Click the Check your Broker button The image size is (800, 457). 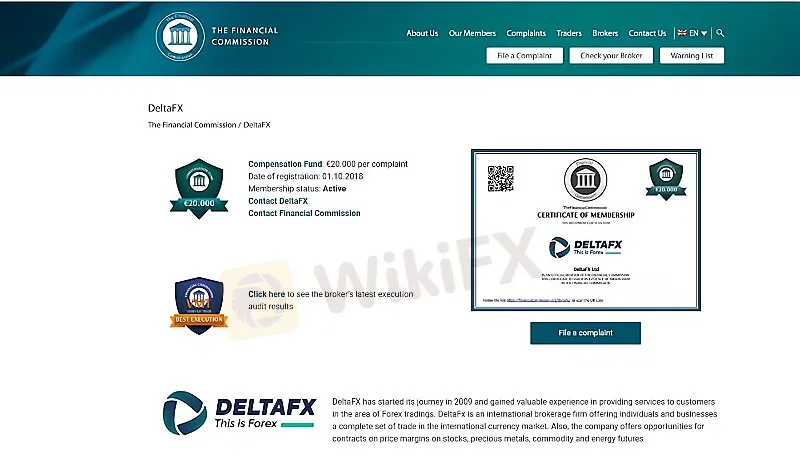611,56
